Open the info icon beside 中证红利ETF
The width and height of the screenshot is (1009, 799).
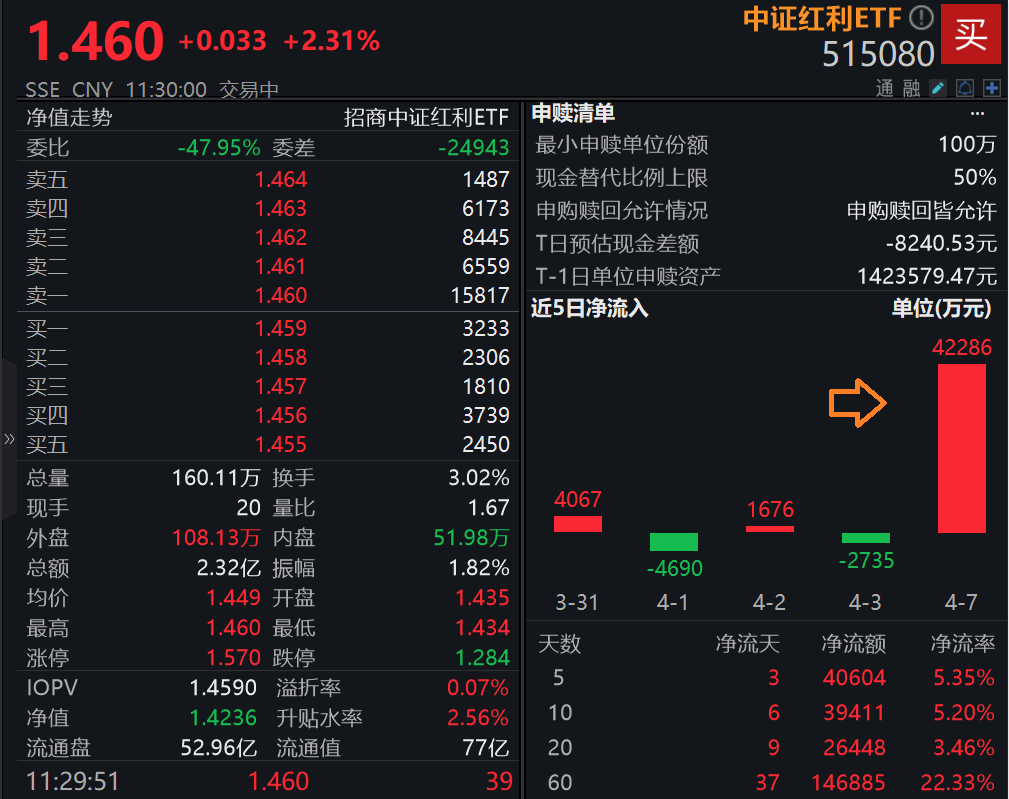921,18
